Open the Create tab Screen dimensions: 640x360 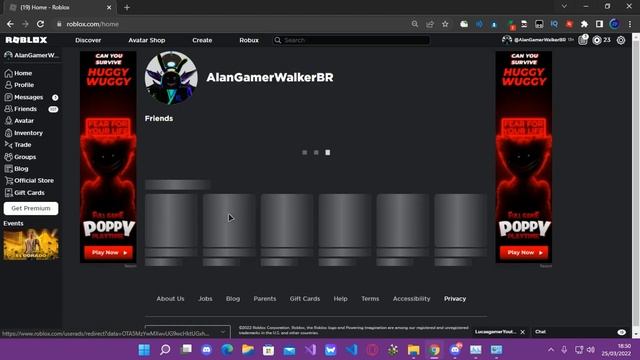click(202, 40)
